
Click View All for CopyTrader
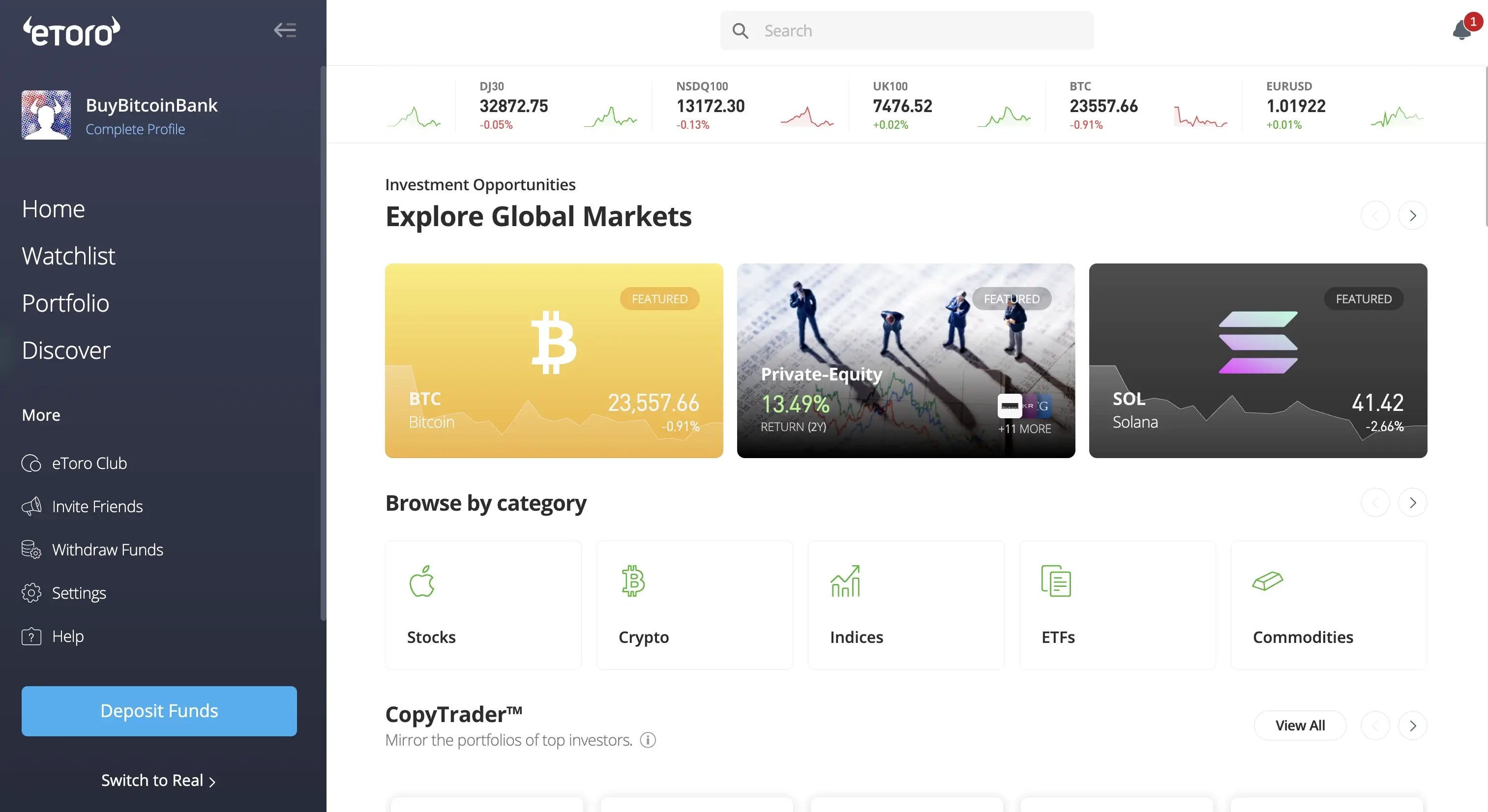click(1300, 725)
